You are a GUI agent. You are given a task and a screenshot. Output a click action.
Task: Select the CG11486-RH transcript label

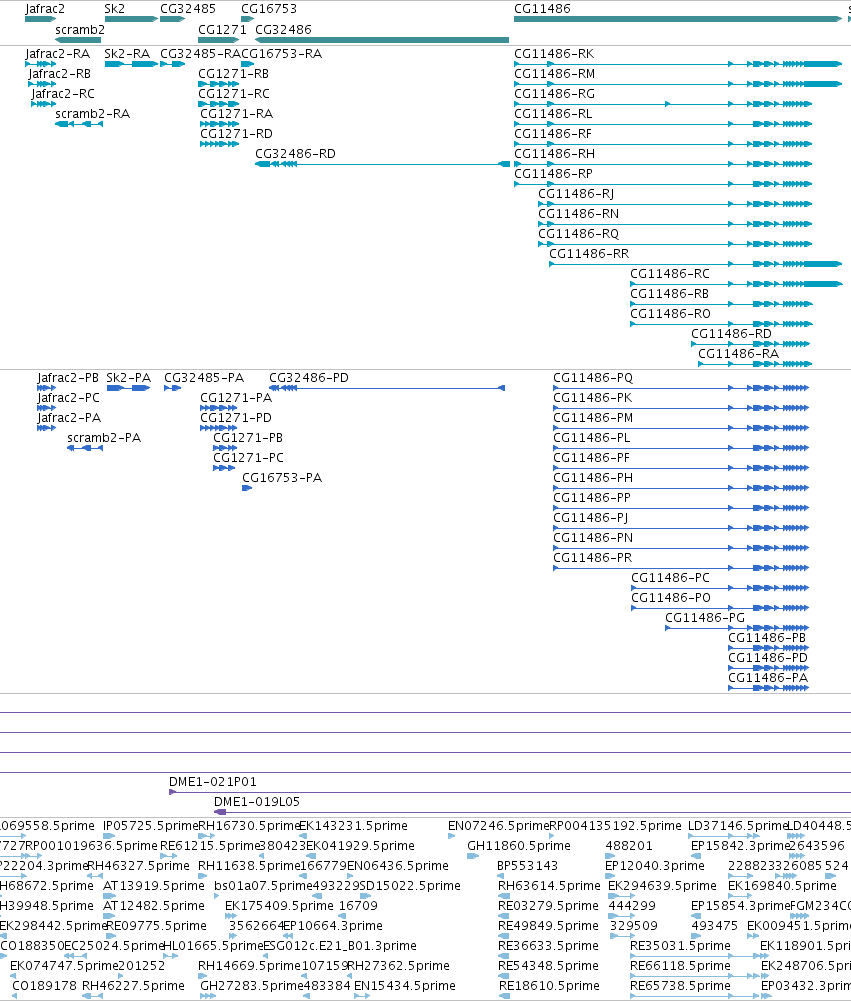[555, 154]
